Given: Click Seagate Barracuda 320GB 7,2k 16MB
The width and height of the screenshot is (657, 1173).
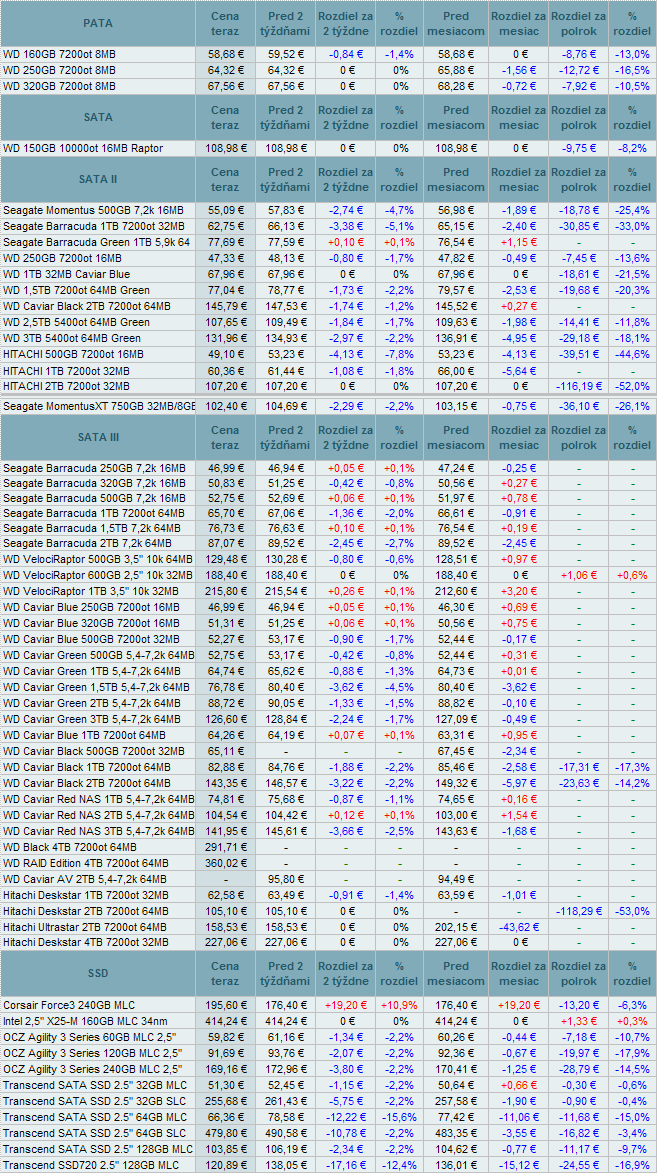Looking at the screenshot, I should (94, 483).
